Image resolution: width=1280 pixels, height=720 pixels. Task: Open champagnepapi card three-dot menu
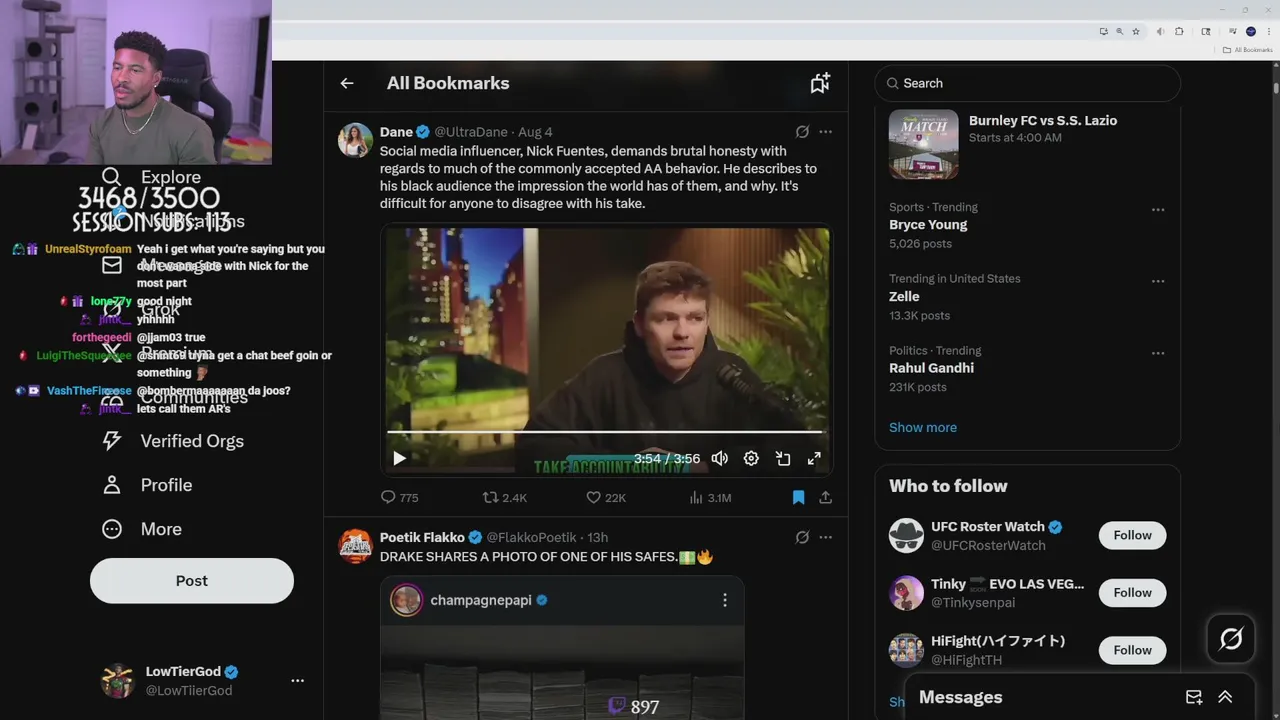[725, 600]
